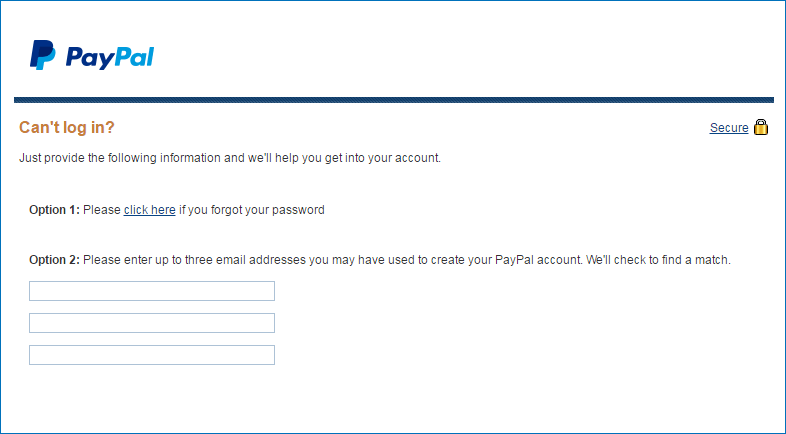Focus the second email address field
The height and width of the screenshot is (434, 786).
152,323
